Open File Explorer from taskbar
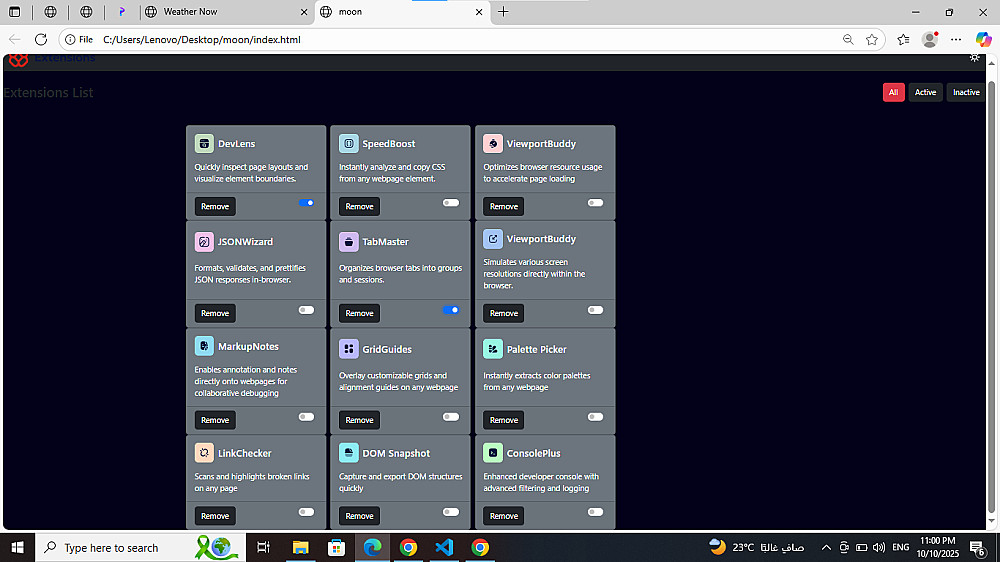1000x562 pixels. click(300, 547)
